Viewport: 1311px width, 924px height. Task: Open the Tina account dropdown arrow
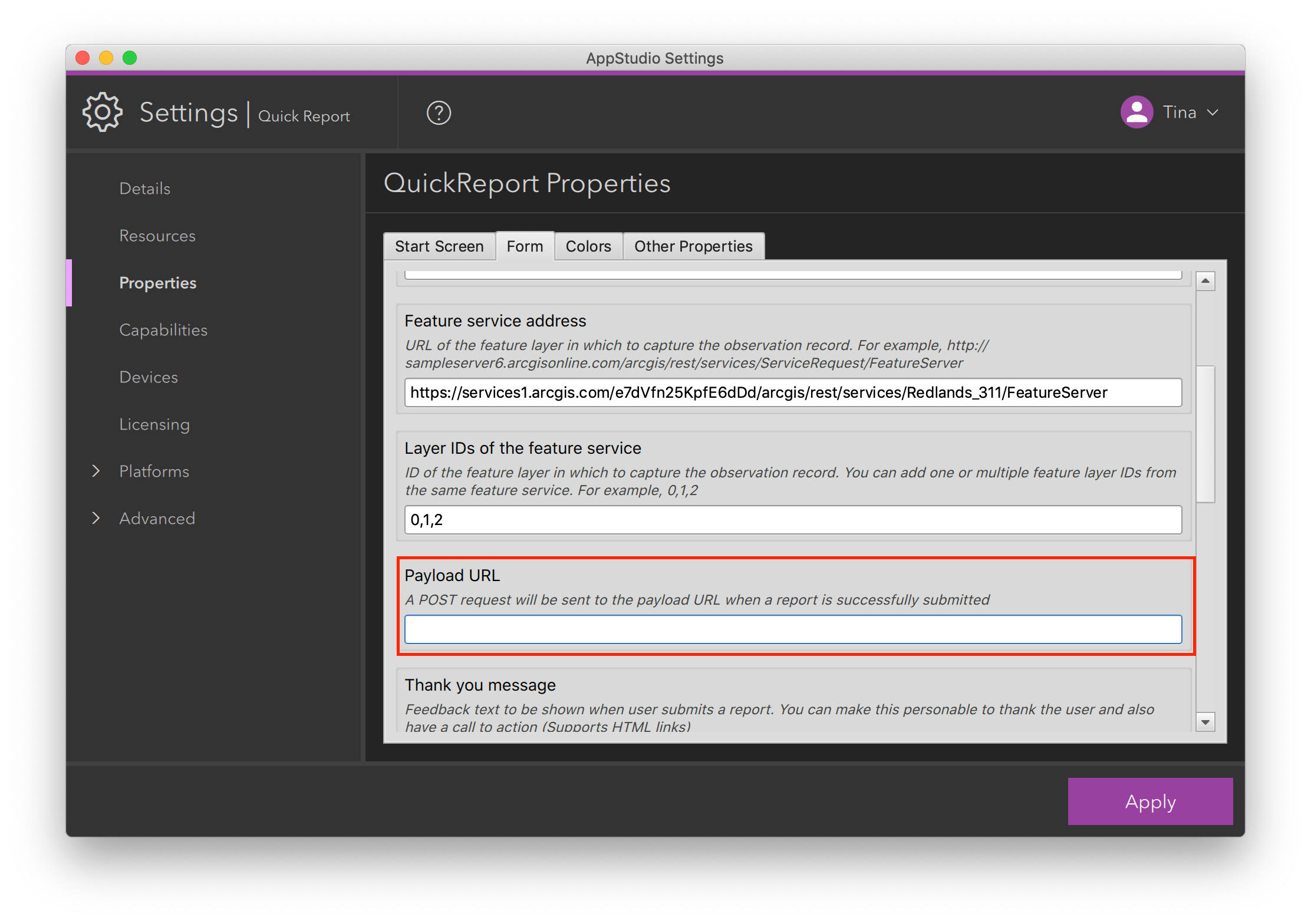pyautogui.click(x=1213, y=112)
